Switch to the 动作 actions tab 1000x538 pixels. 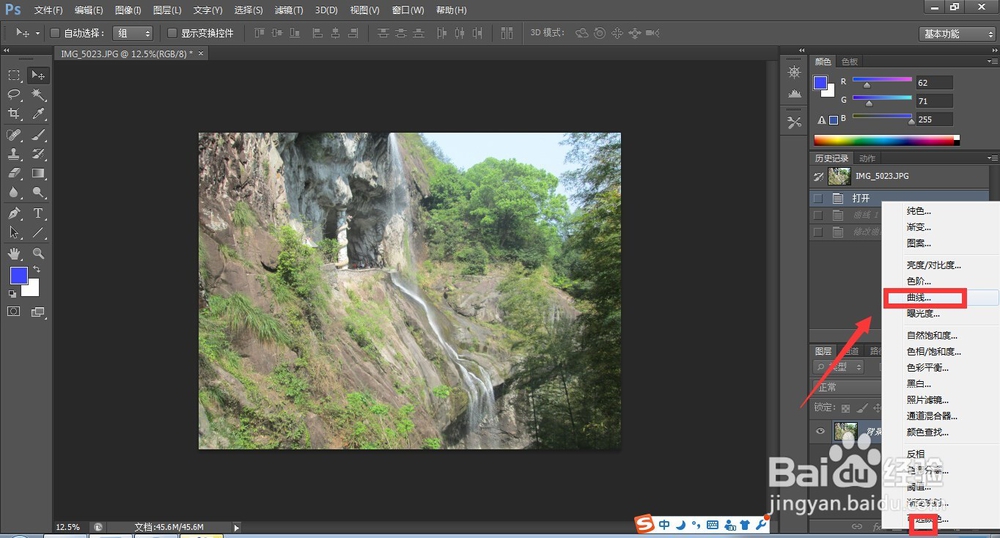(x=867, y=158)
